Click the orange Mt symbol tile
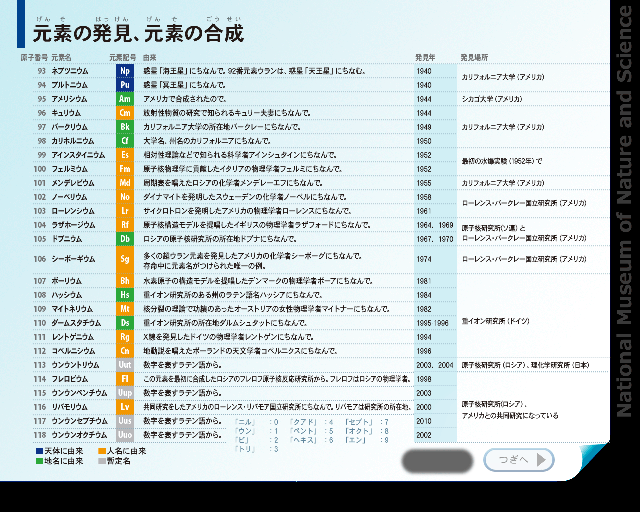This screenshot has width=640, height=512. tap(125, 309)
